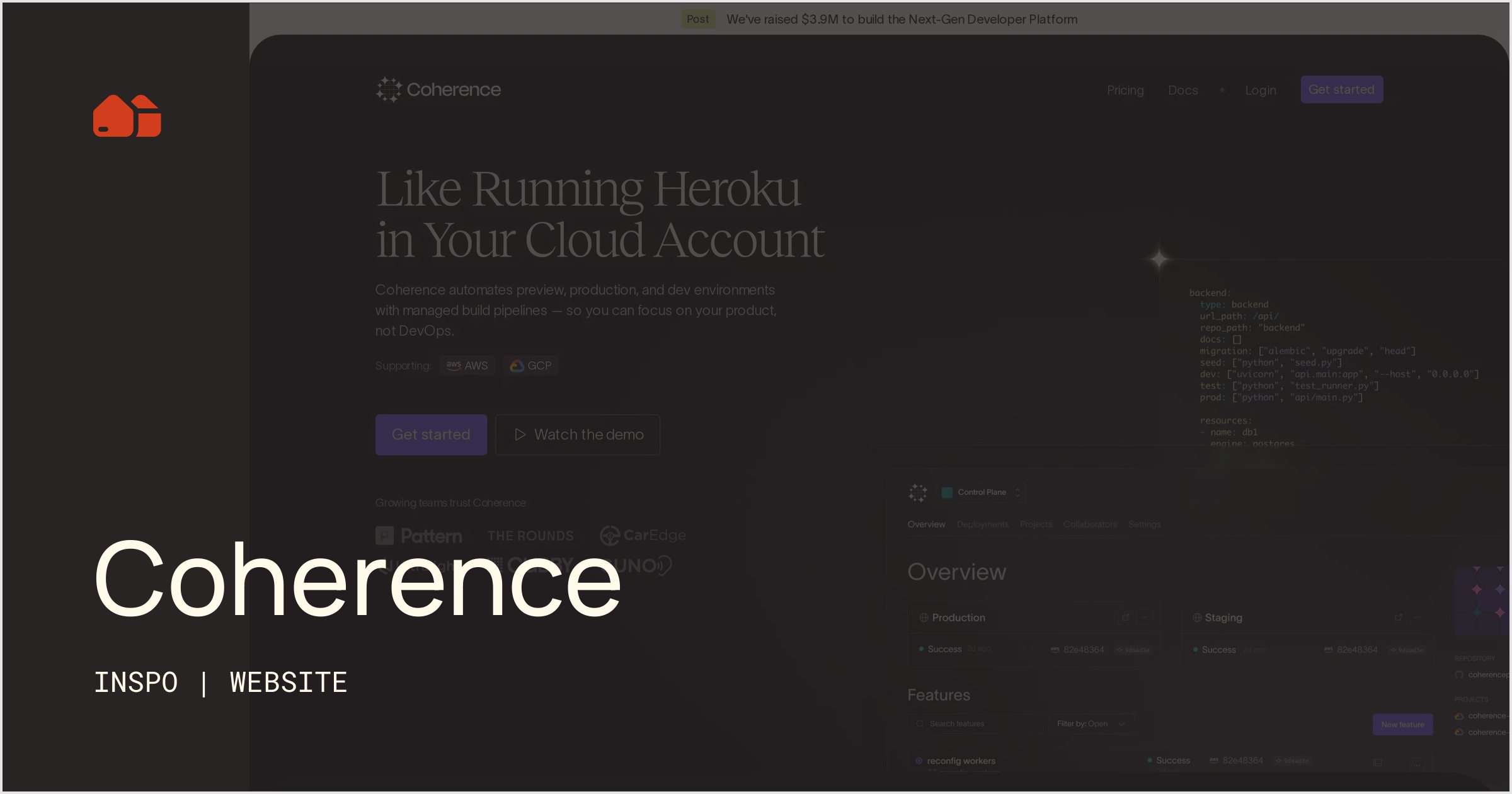Open the Deployments tab

coord(982,524)
